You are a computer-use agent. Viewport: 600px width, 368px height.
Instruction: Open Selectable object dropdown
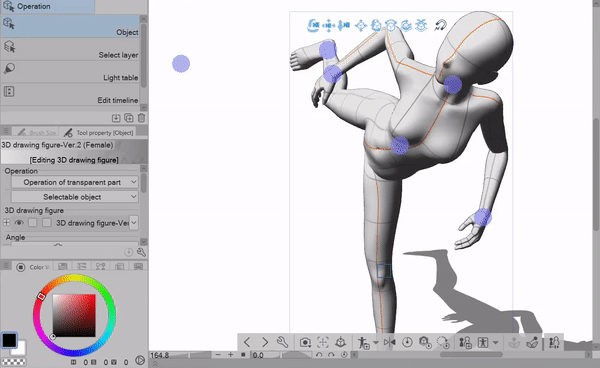pyautogui.click(x=75, y=197)
